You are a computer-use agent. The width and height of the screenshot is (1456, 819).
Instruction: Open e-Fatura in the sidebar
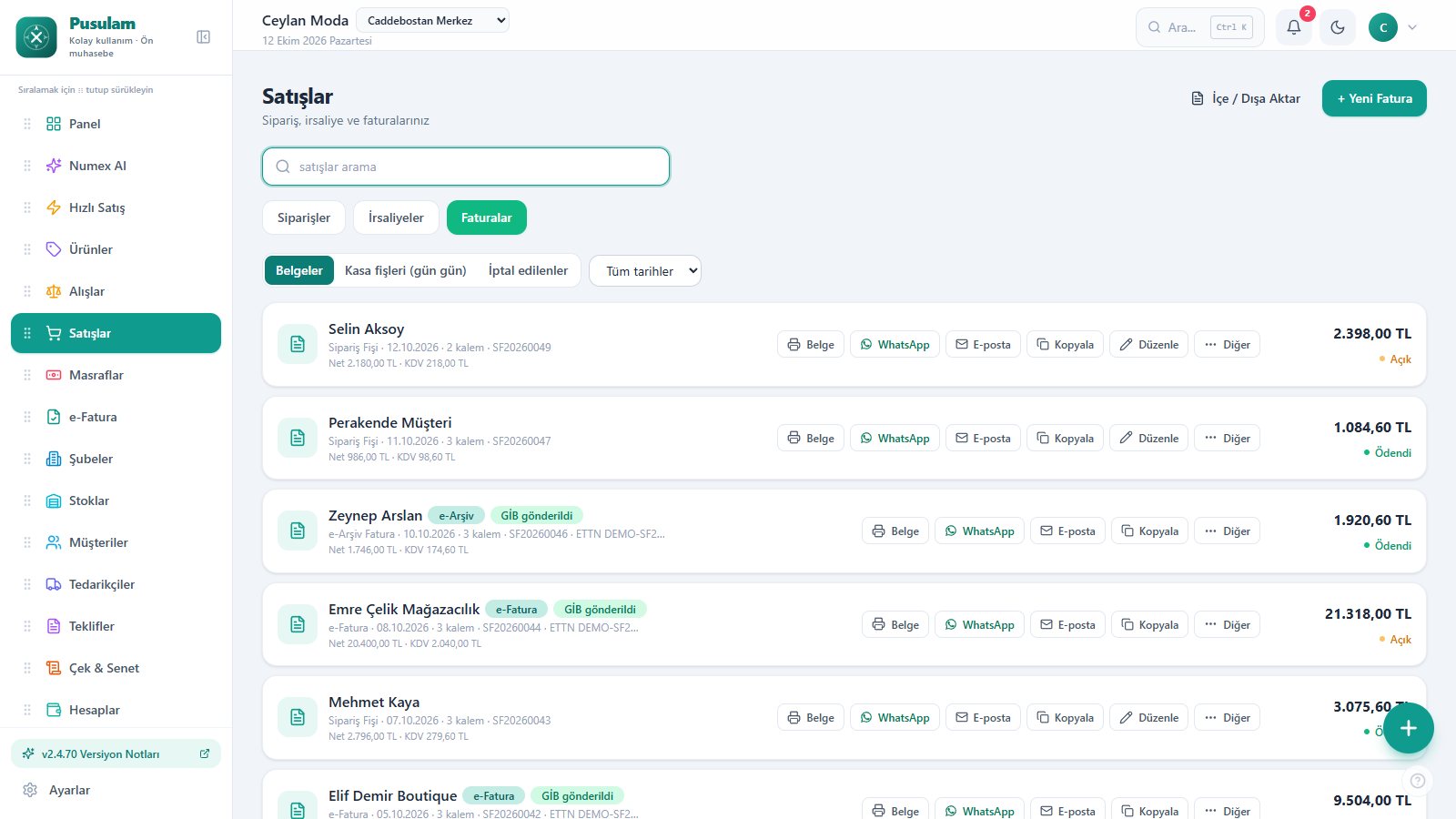tap(116, 417)
